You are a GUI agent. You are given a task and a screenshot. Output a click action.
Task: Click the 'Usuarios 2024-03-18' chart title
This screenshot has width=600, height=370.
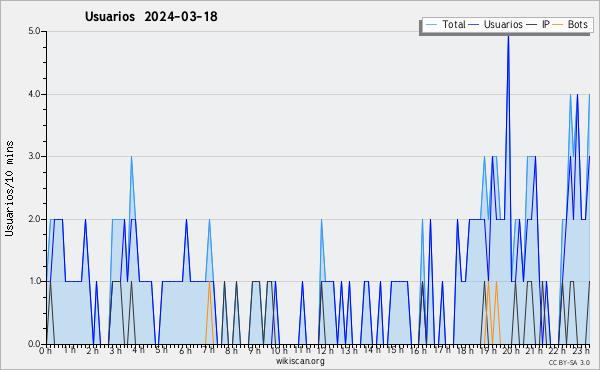click(151, 16)
